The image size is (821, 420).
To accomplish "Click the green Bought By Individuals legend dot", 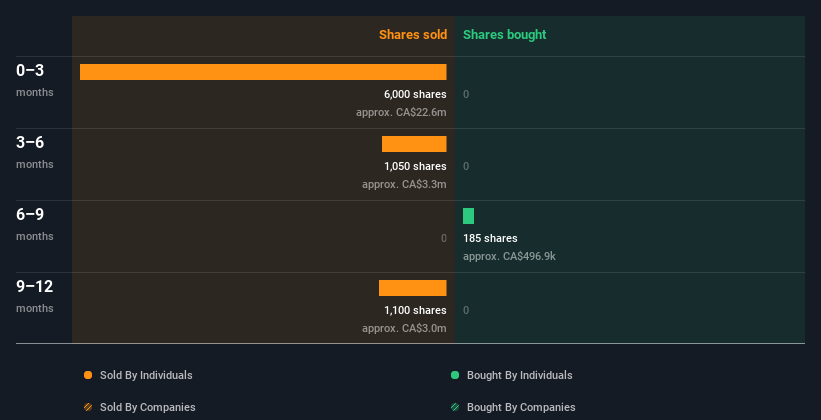I will coord(455,375).
